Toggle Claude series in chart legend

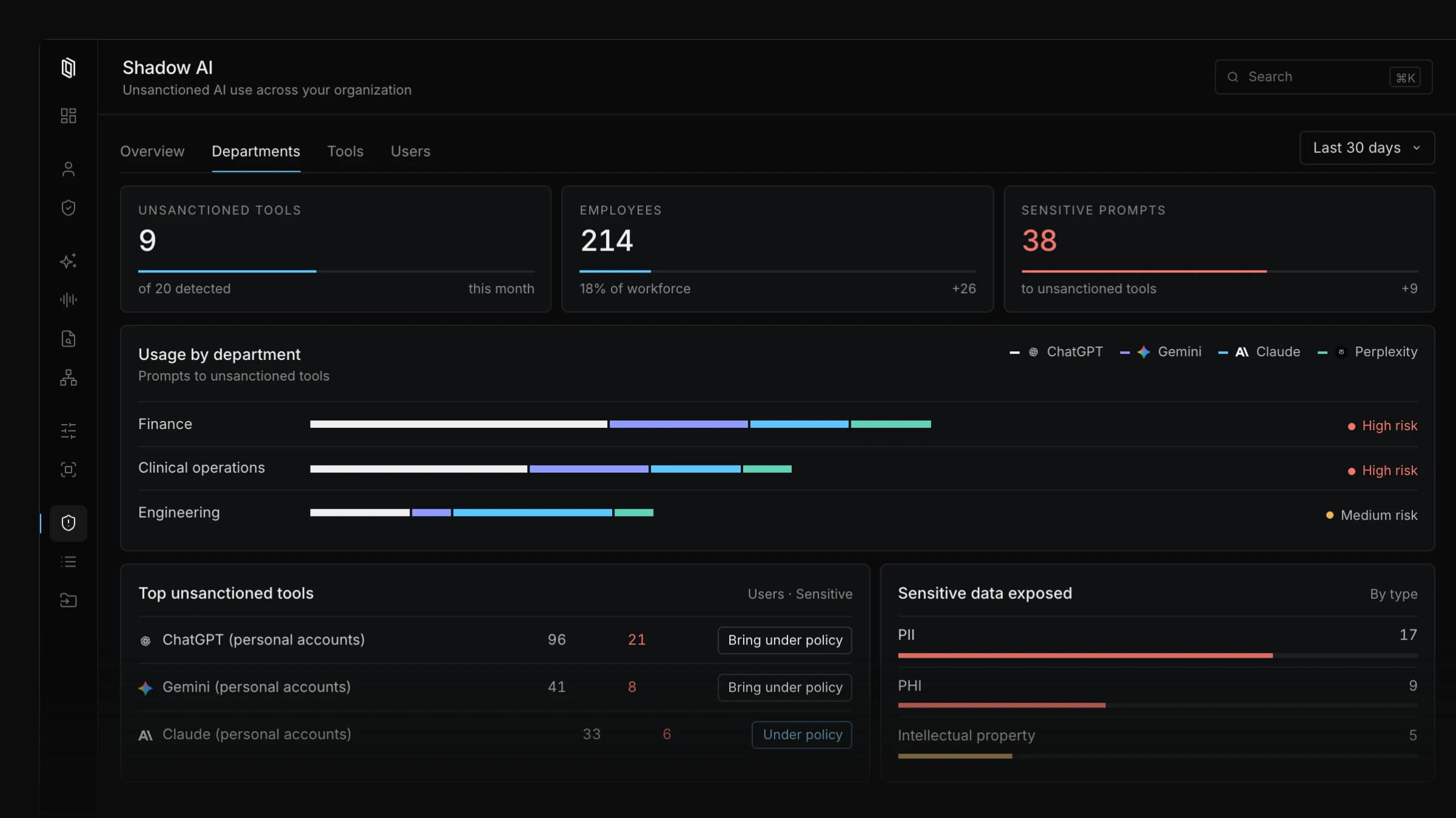[x=1259, y=351]
